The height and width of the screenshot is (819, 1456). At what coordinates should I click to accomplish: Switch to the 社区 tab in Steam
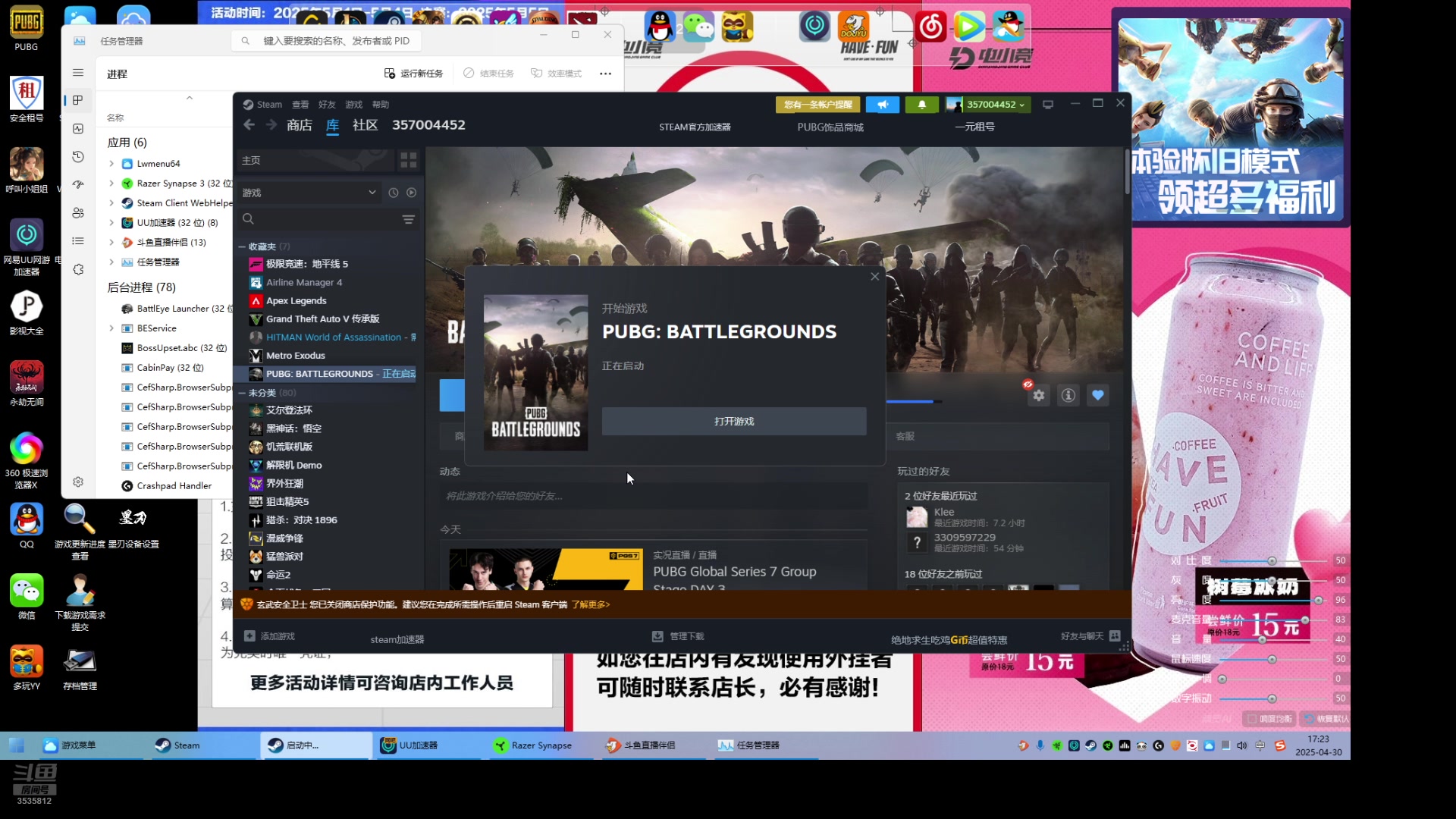coord(365,125)
